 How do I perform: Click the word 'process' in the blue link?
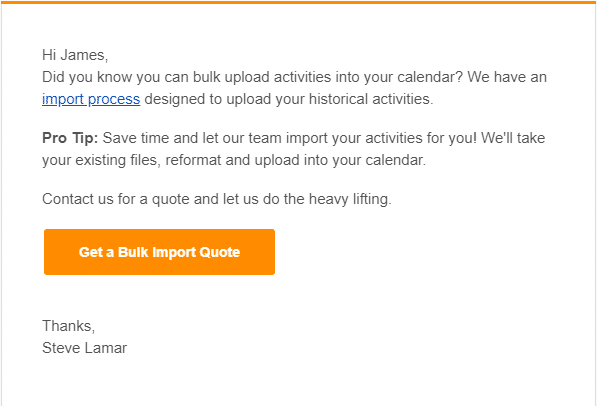coord(114,99)
